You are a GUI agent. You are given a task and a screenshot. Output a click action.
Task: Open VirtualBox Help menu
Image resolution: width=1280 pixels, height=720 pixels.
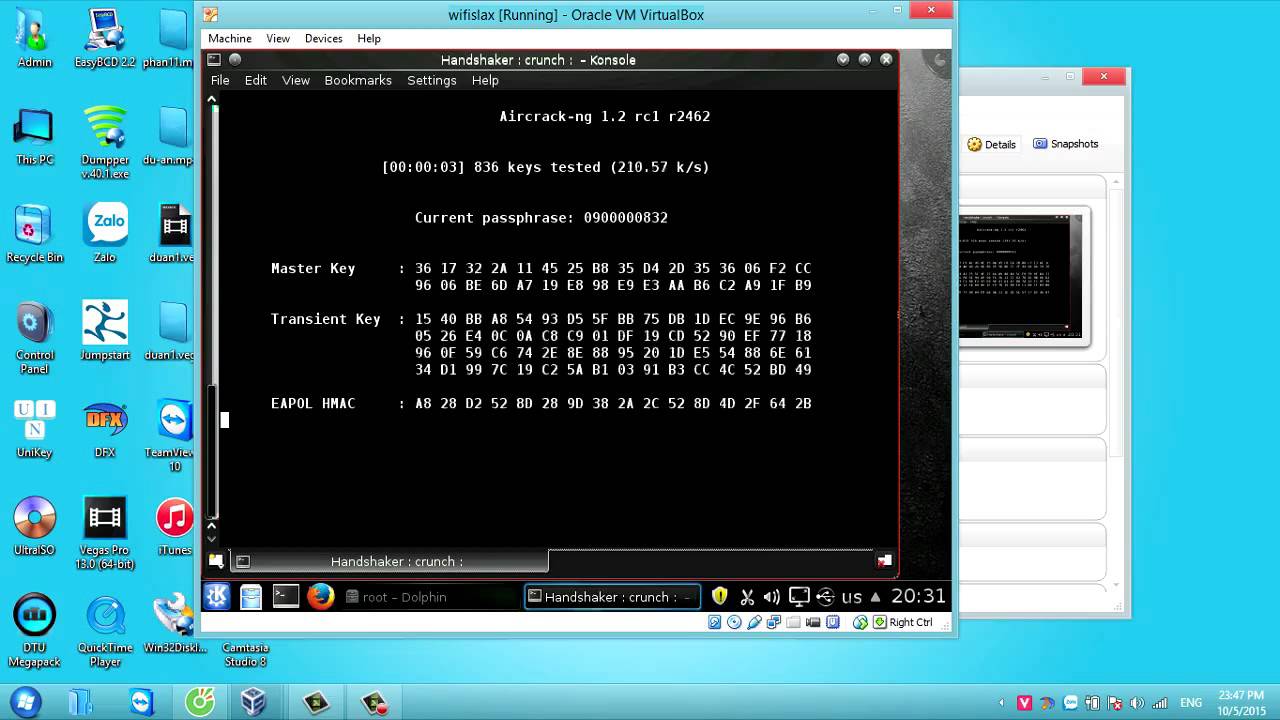[369, 38]
